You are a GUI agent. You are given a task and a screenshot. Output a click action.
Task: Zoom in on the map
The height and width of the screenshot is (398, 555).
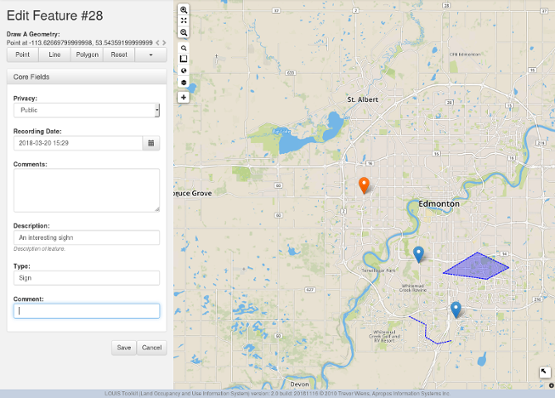(x=183, y=10)
